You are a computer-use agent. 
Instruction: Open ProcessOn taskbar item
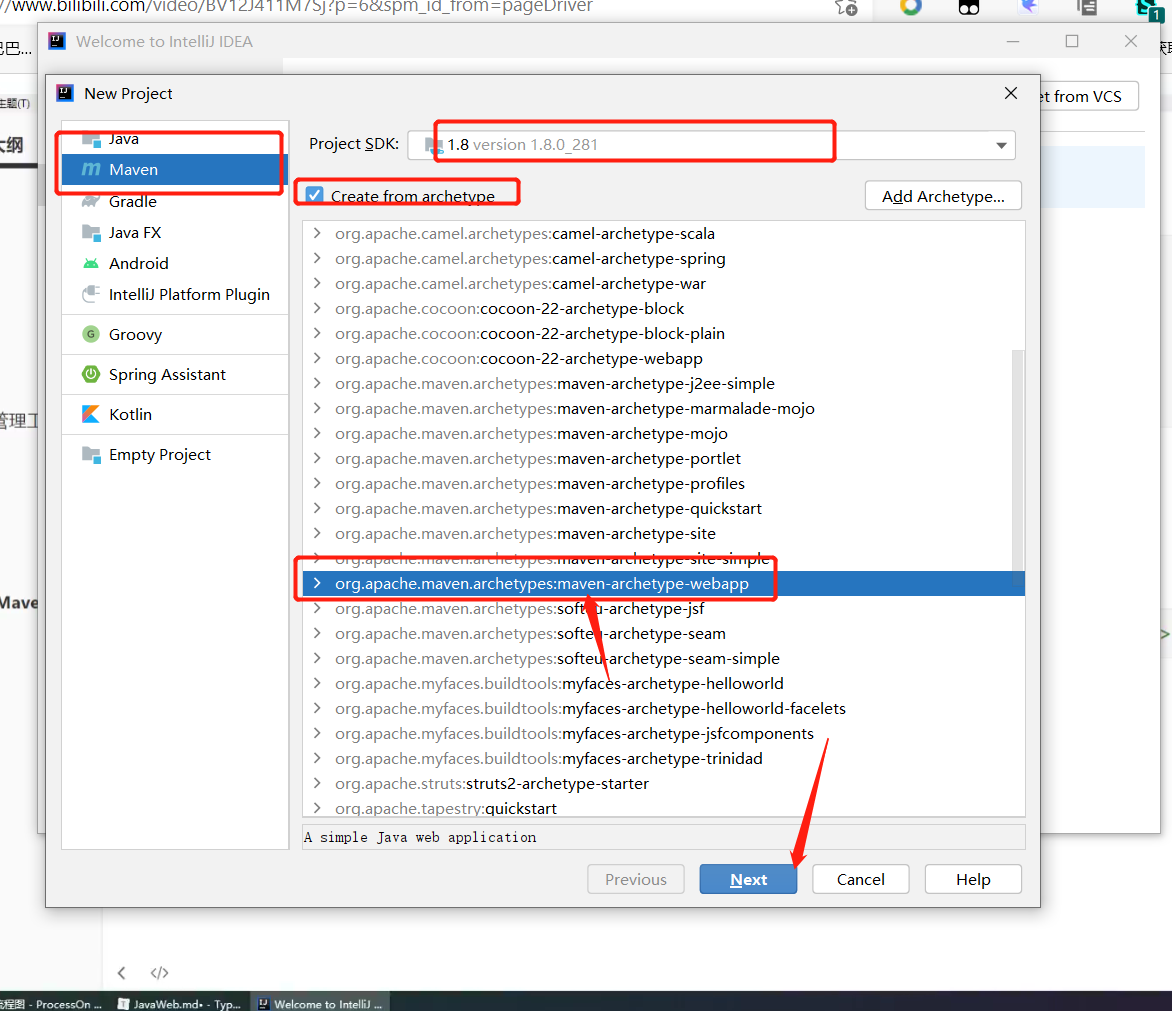click(x=52, y=1004)
